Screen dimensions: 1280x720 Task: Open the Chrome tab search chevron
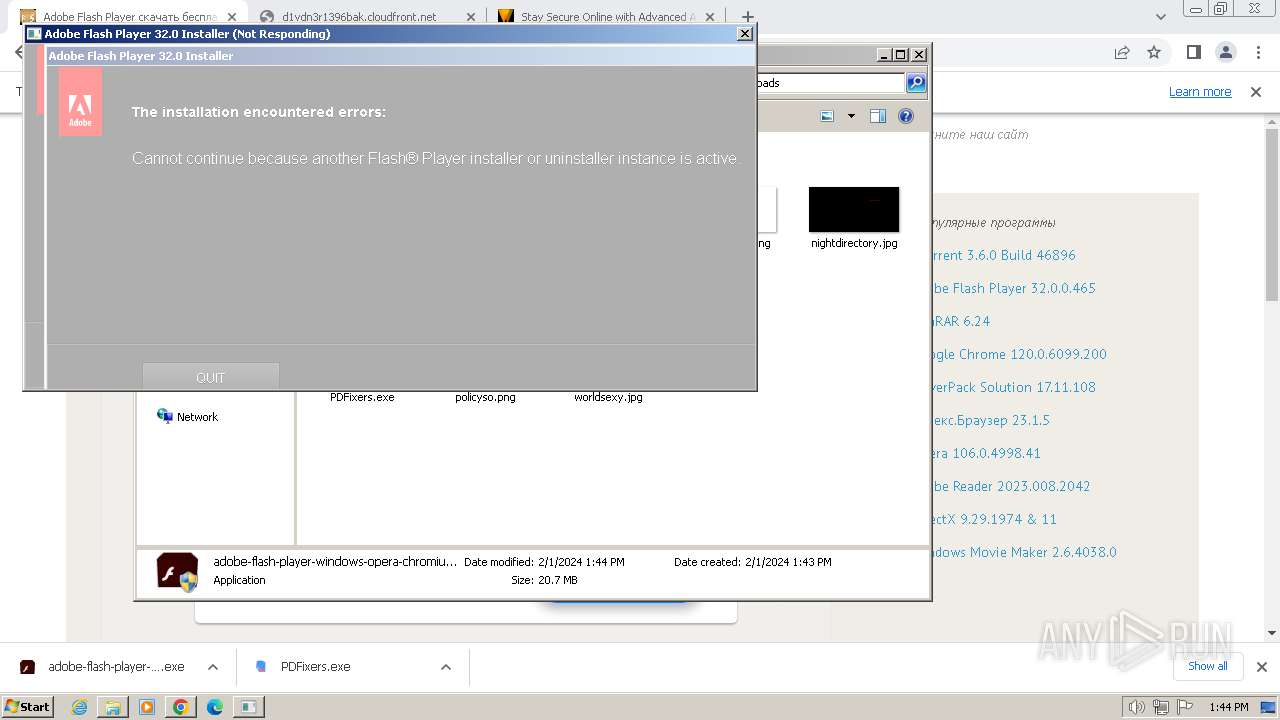click(1161, 17)
